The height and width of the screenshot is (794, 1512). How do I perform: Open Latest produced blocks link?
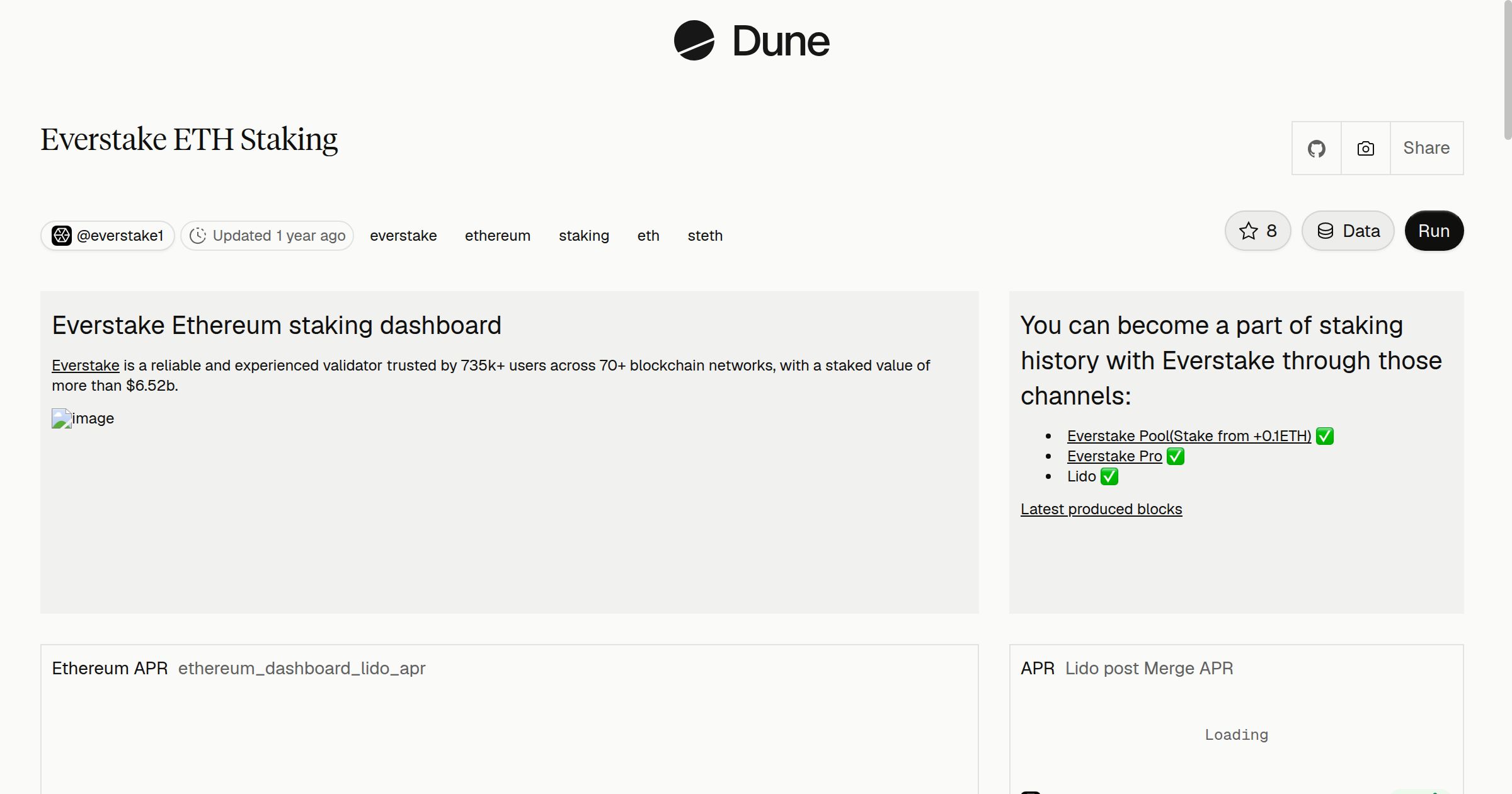(x=1101, y=509)
